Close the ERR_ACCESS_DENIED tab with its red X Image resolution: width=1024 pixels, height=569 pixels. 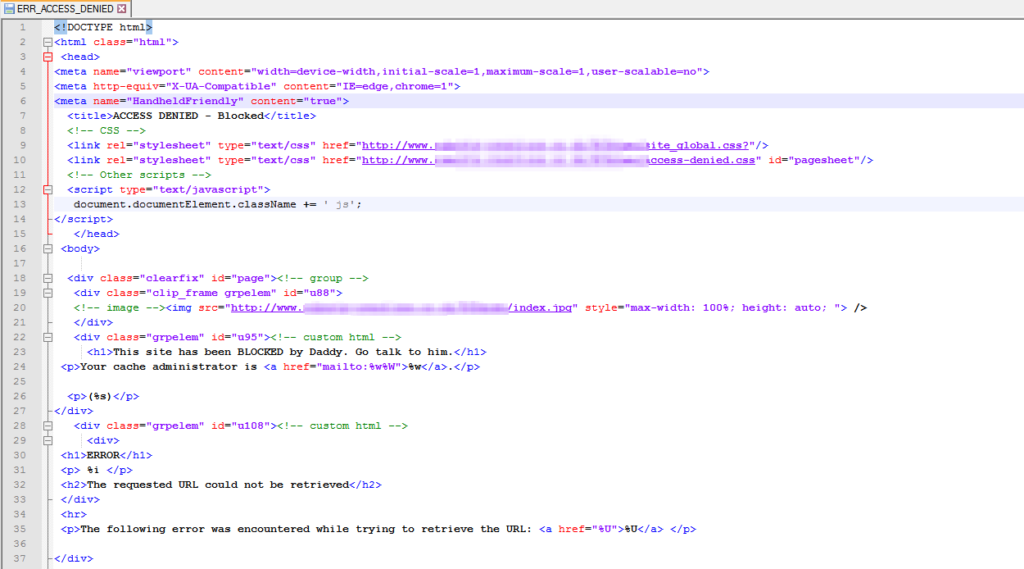(121, 8)
